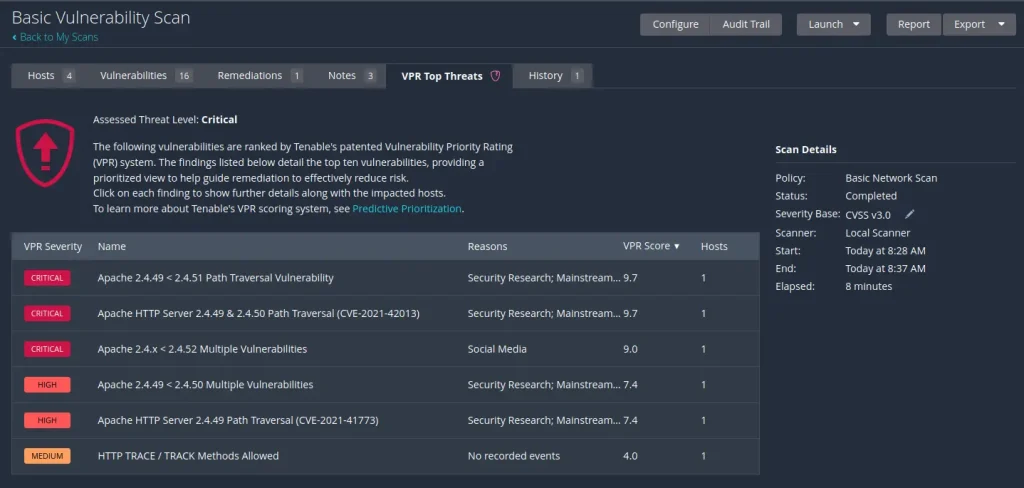Image resolution: width=1024 pixels, height=488 pixels.
Task: Open the Launch dropdown menu
Action: (833, 24)
